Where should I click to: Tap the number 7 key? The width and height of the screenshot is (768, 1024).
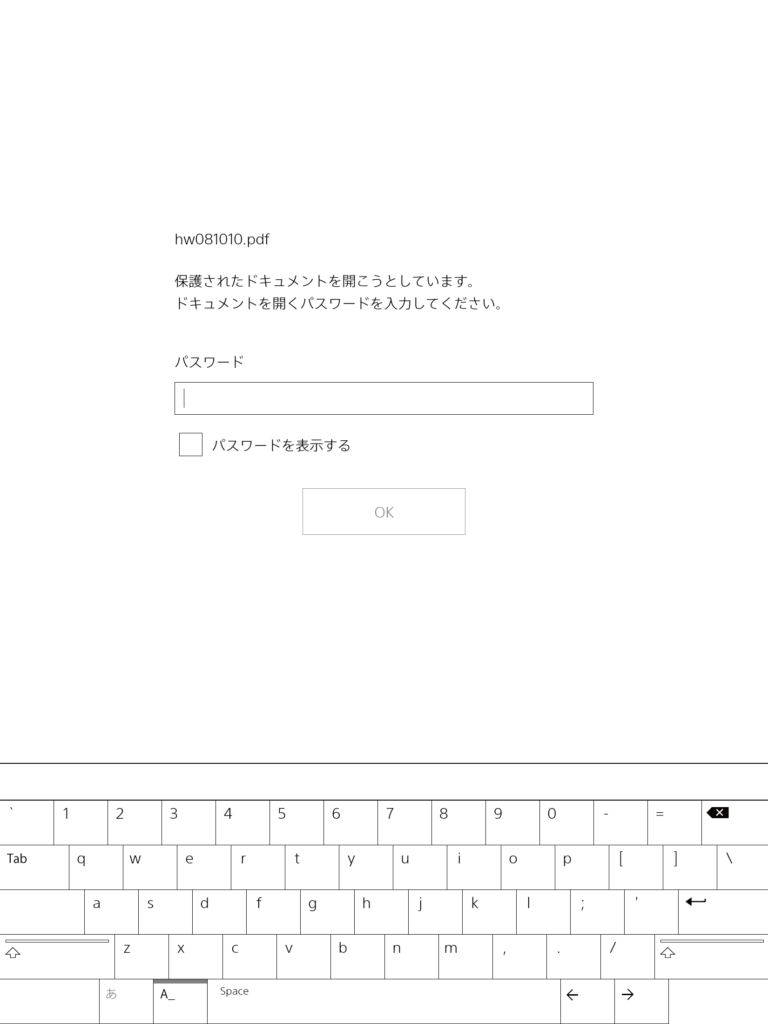point(405,822)
